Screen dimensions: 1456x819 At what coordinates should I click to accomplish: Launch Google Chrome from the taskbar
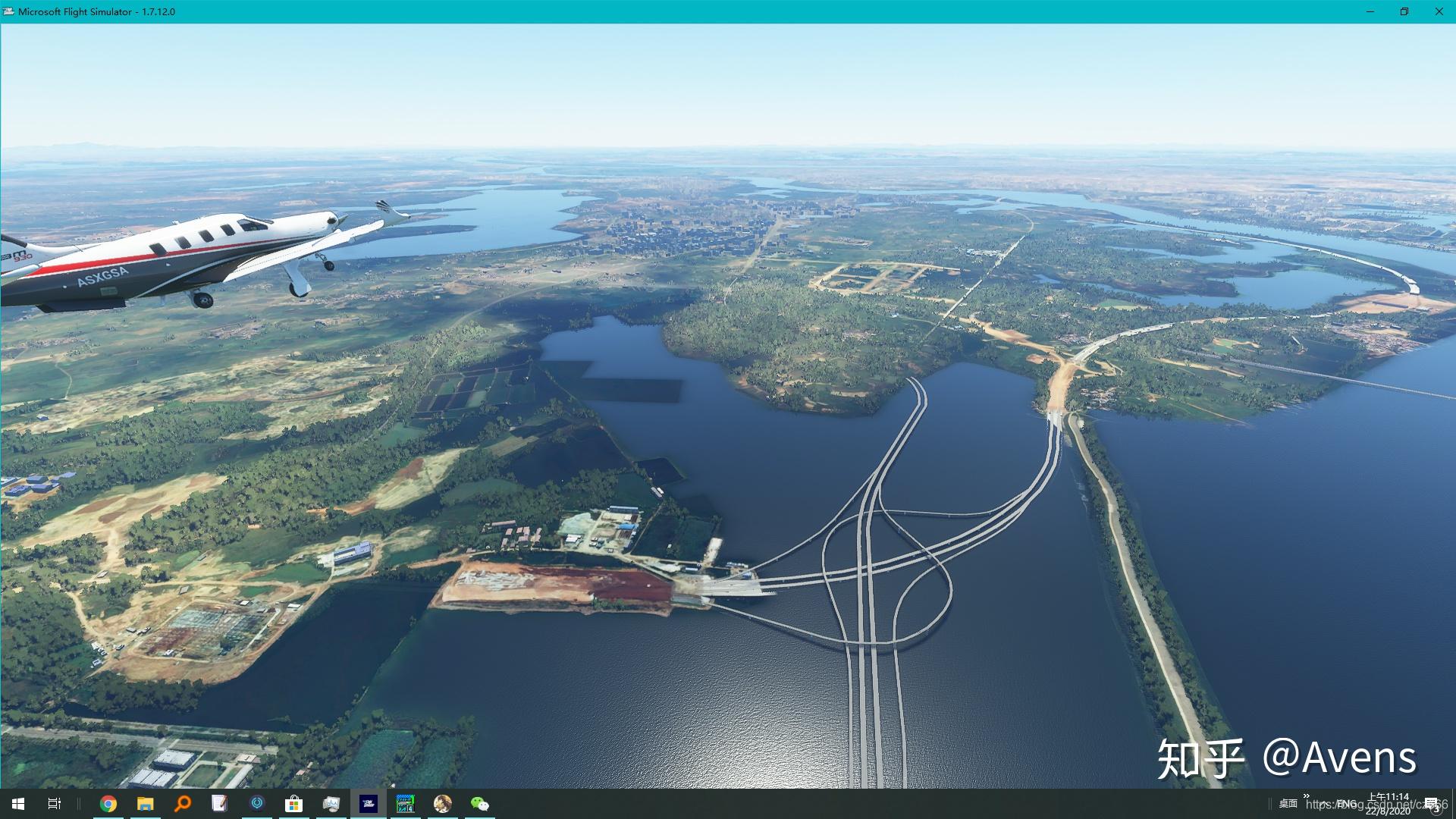pos(108,804)
